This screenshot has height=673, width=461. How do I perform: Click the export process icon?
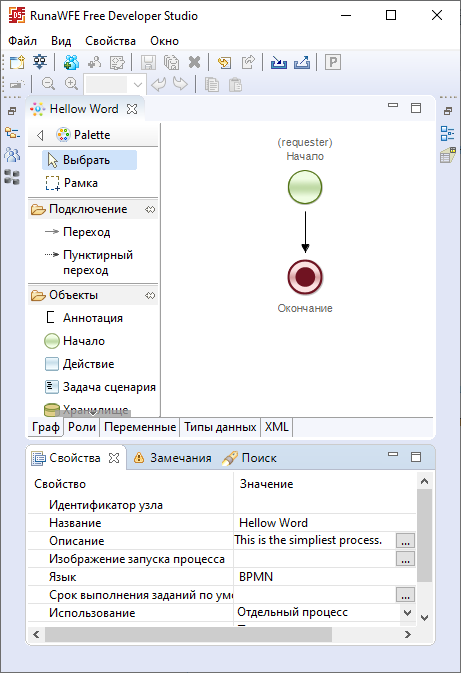(x=302, y=63)
